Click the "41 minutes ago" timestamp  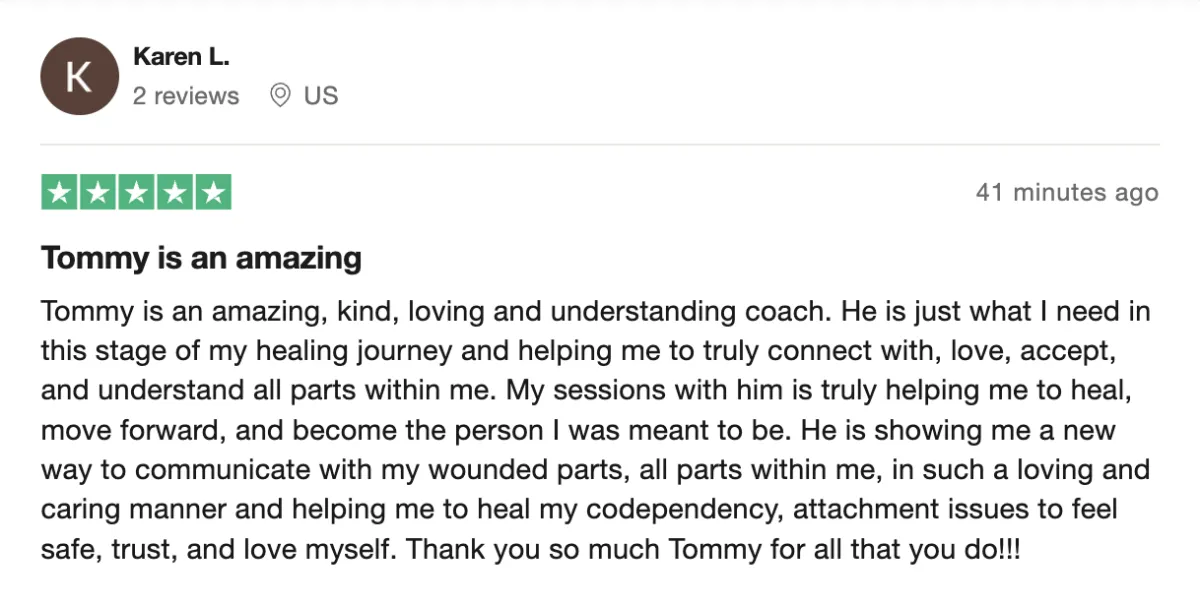(x=1067, y=192)
